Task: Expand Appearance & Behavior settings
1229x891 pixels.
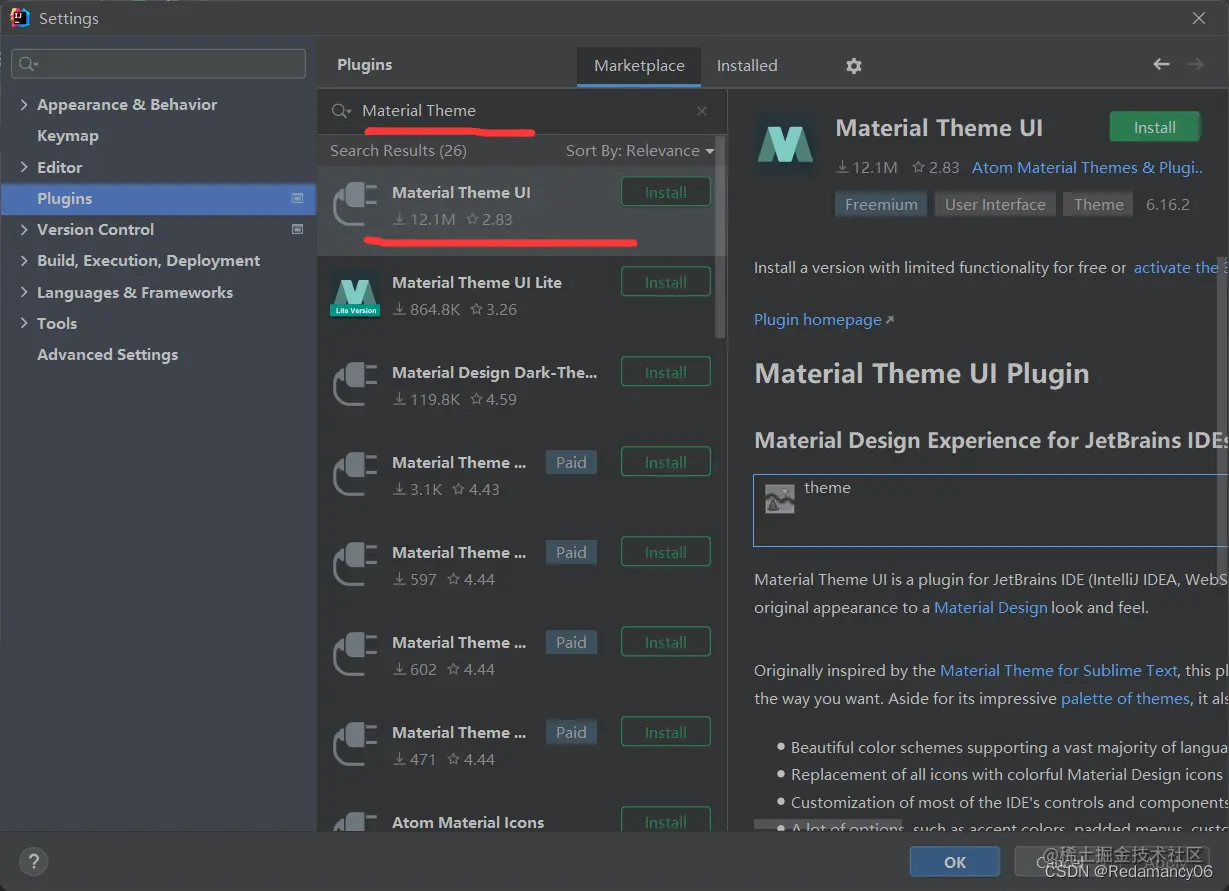Action: [24, 104]
